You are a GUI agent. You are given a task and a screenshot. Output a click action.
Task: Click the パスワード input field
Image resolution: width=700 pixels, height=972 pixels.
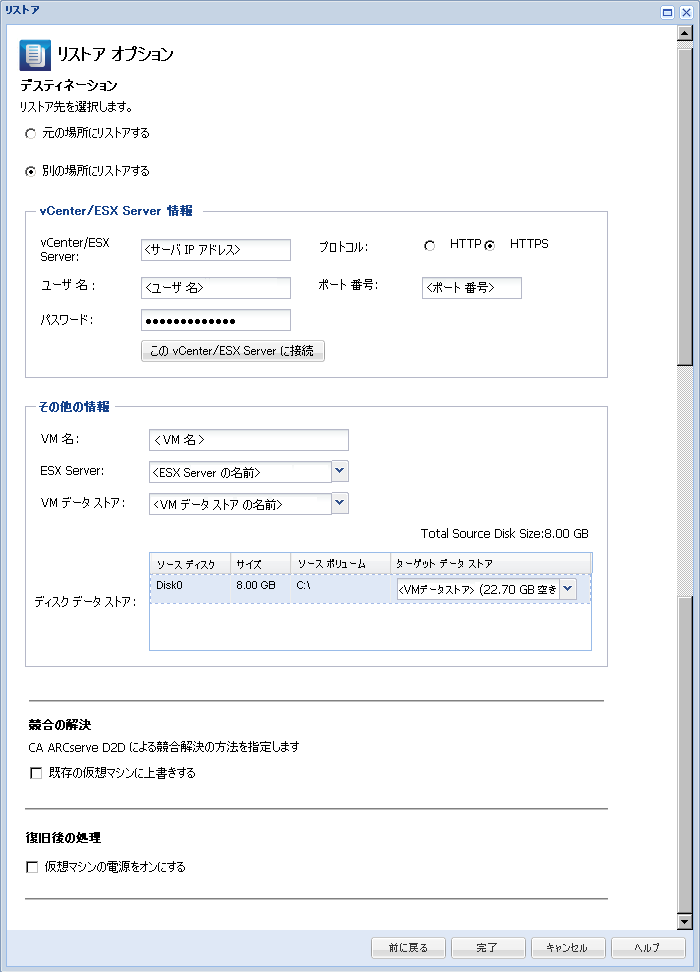[216, 320]
